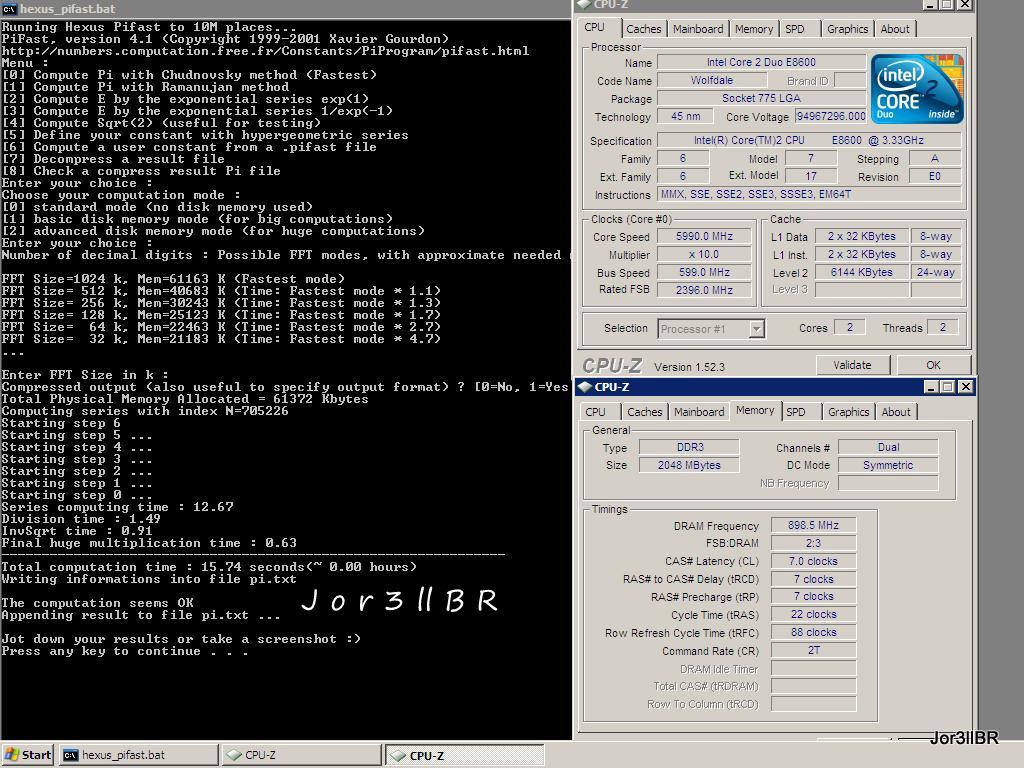The image size is (1024, 768).
Task: Select SPD tab in top CPU-Z window
Action: pos(795,29)
